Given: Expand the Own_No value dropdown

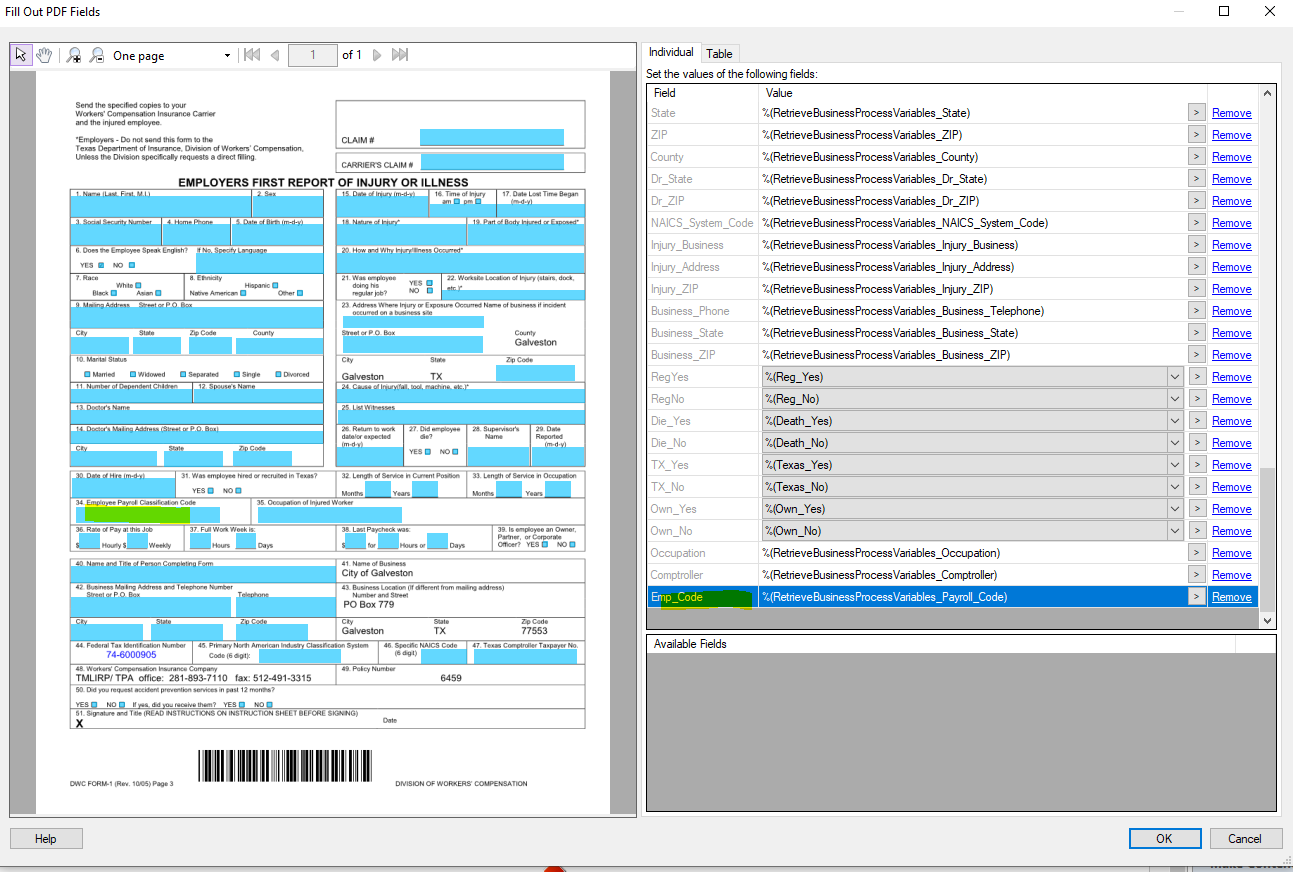Looking at the screenshot, I should (x=1174, y=531).
